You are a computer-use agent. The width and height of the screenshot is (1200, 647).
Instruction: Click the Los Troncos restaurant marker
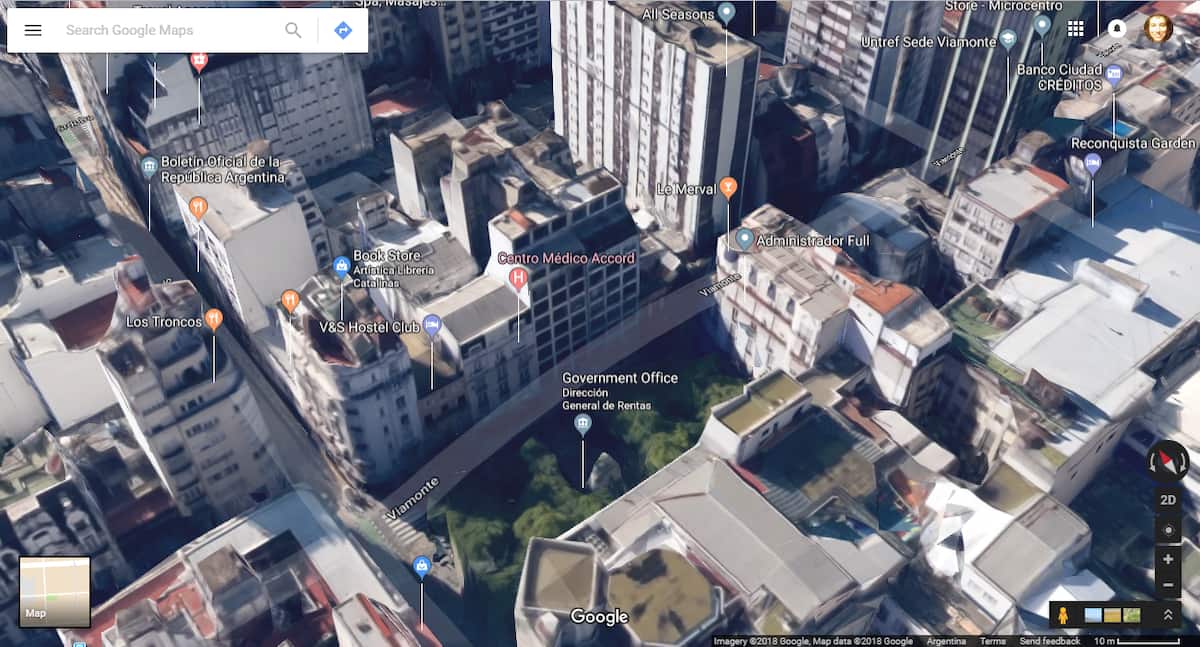coord(213,320)
